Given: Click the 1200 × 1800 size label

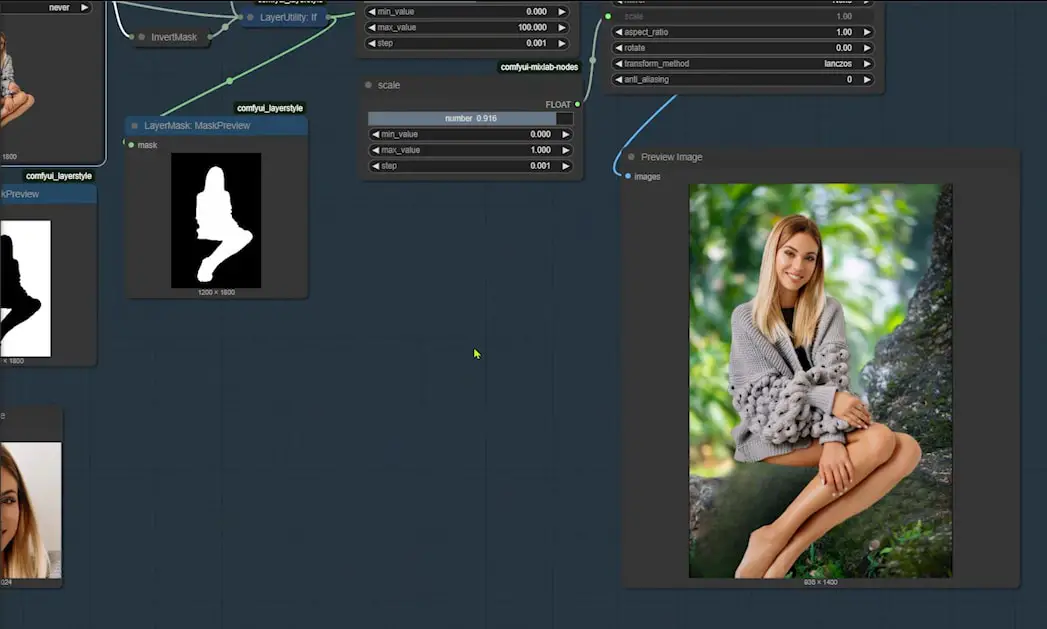Looking at the screenshot, I should click(216, 292).
